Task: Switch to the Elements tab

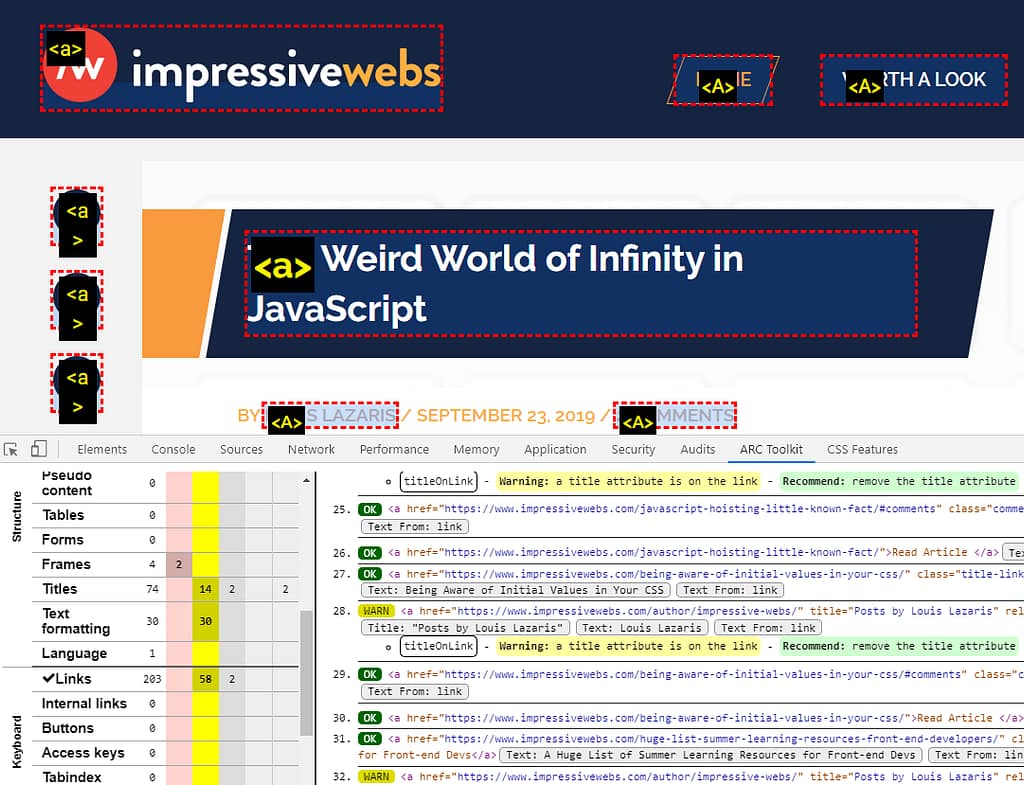Action: coord(102,450)
